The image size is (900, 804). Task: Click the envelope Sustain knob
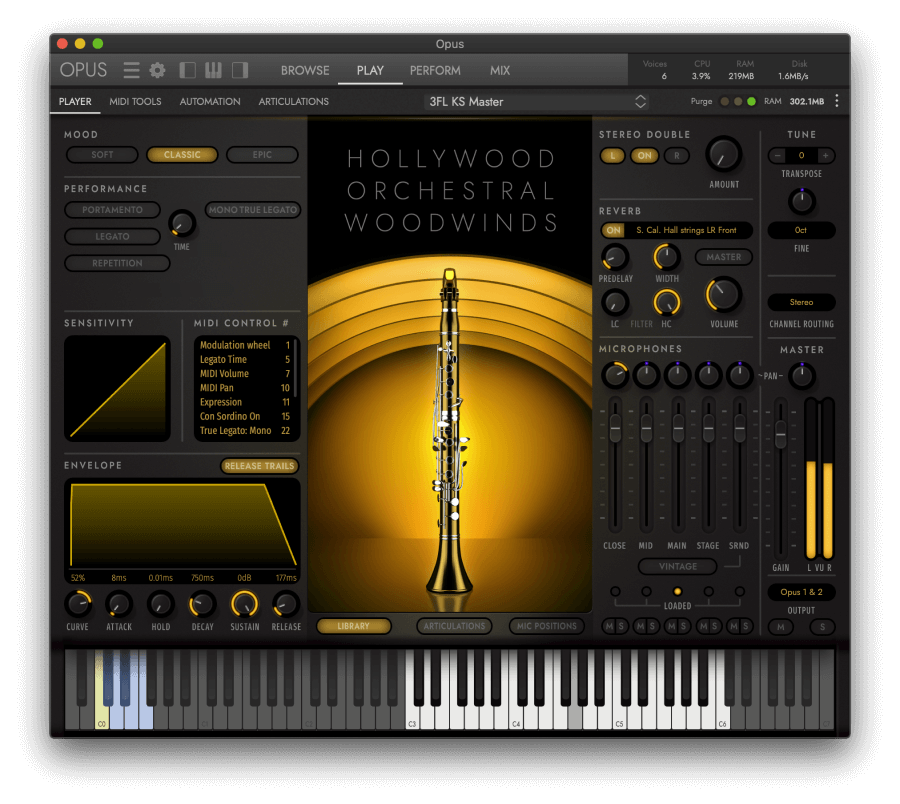[245, 604]
